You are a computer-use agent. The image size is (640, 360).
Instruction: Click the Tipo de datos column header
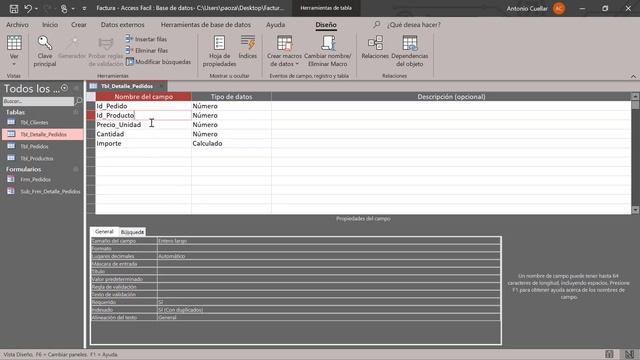[231, 97]
